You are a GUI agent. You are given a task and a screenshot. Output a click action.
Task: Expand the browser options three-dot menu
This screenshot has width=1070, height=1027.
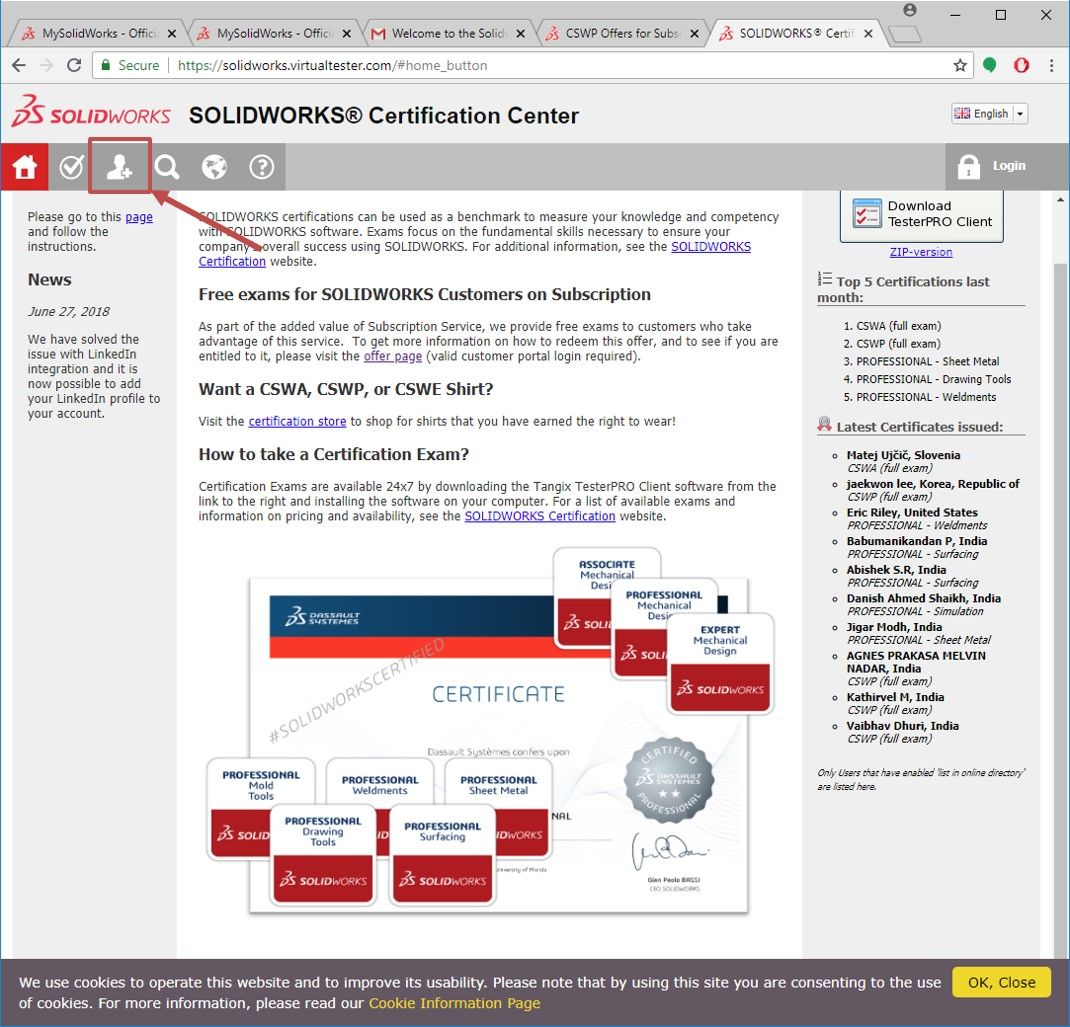click(x=1051, y=65)
